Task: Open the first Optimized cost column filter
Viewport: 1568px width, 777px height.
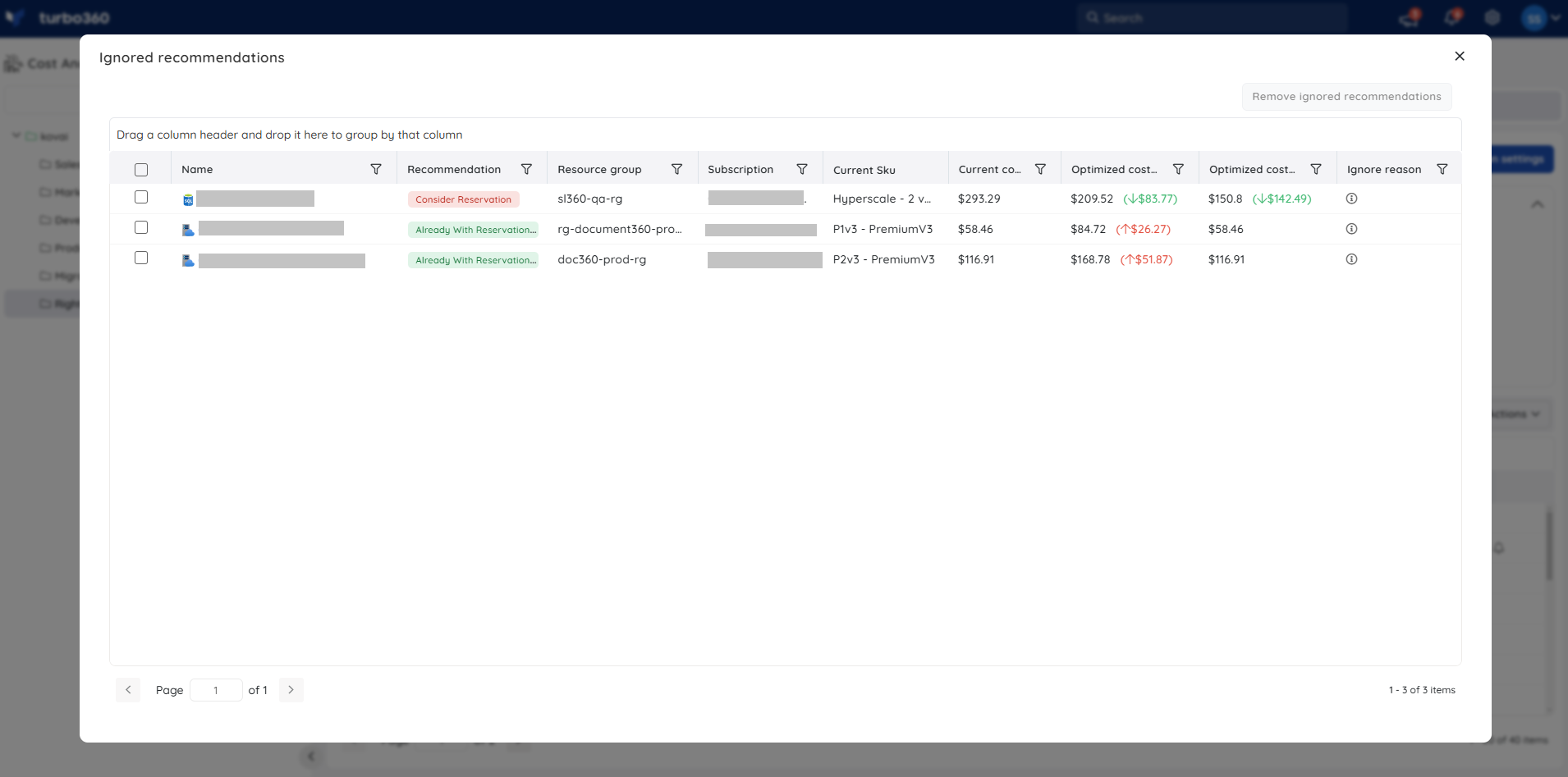Action: [1178, 169]
